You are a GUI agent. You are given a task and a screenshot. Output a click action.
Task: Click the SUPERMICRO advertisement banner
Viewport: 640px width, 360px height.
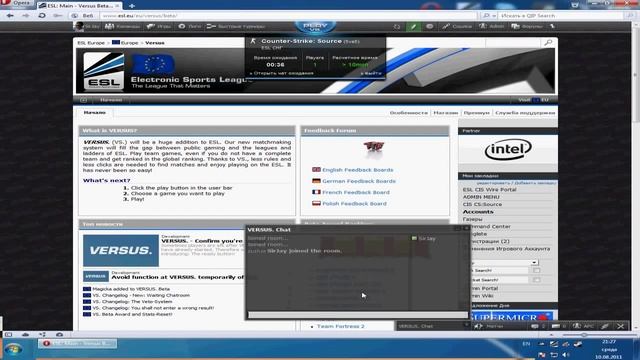click(512, 316)
